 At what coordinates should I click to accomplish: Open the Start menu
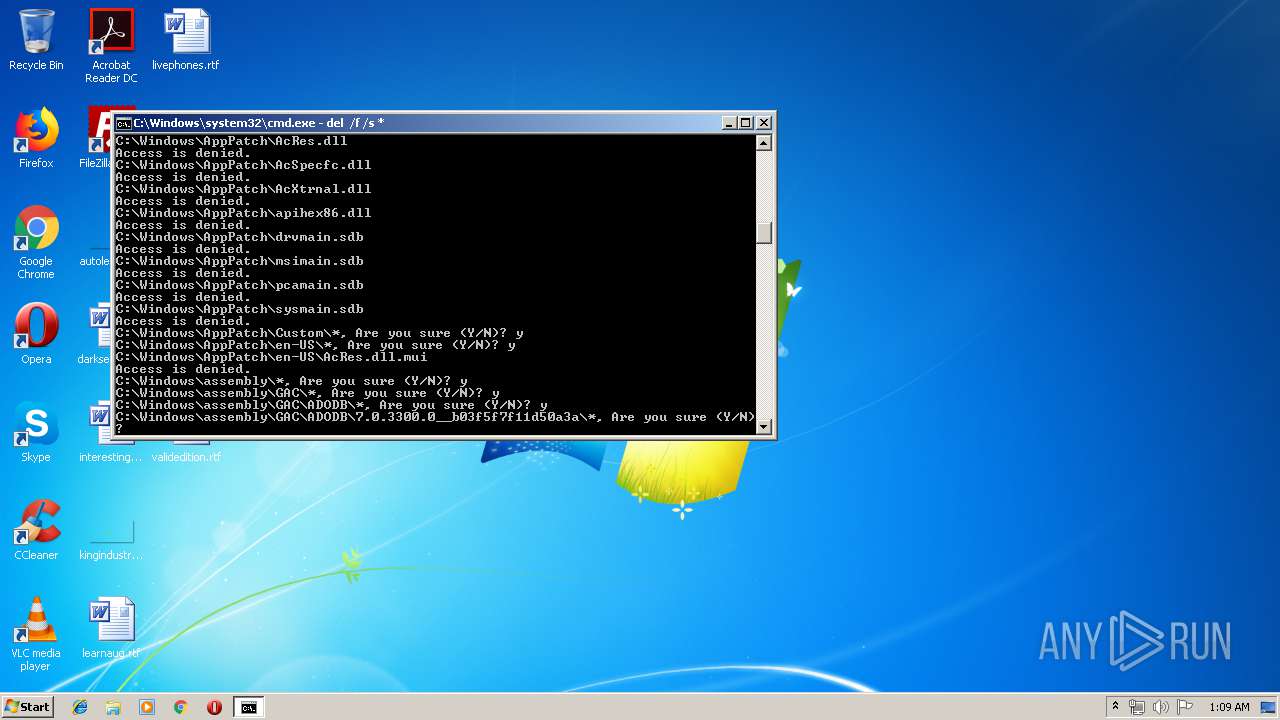pos(27,707)
